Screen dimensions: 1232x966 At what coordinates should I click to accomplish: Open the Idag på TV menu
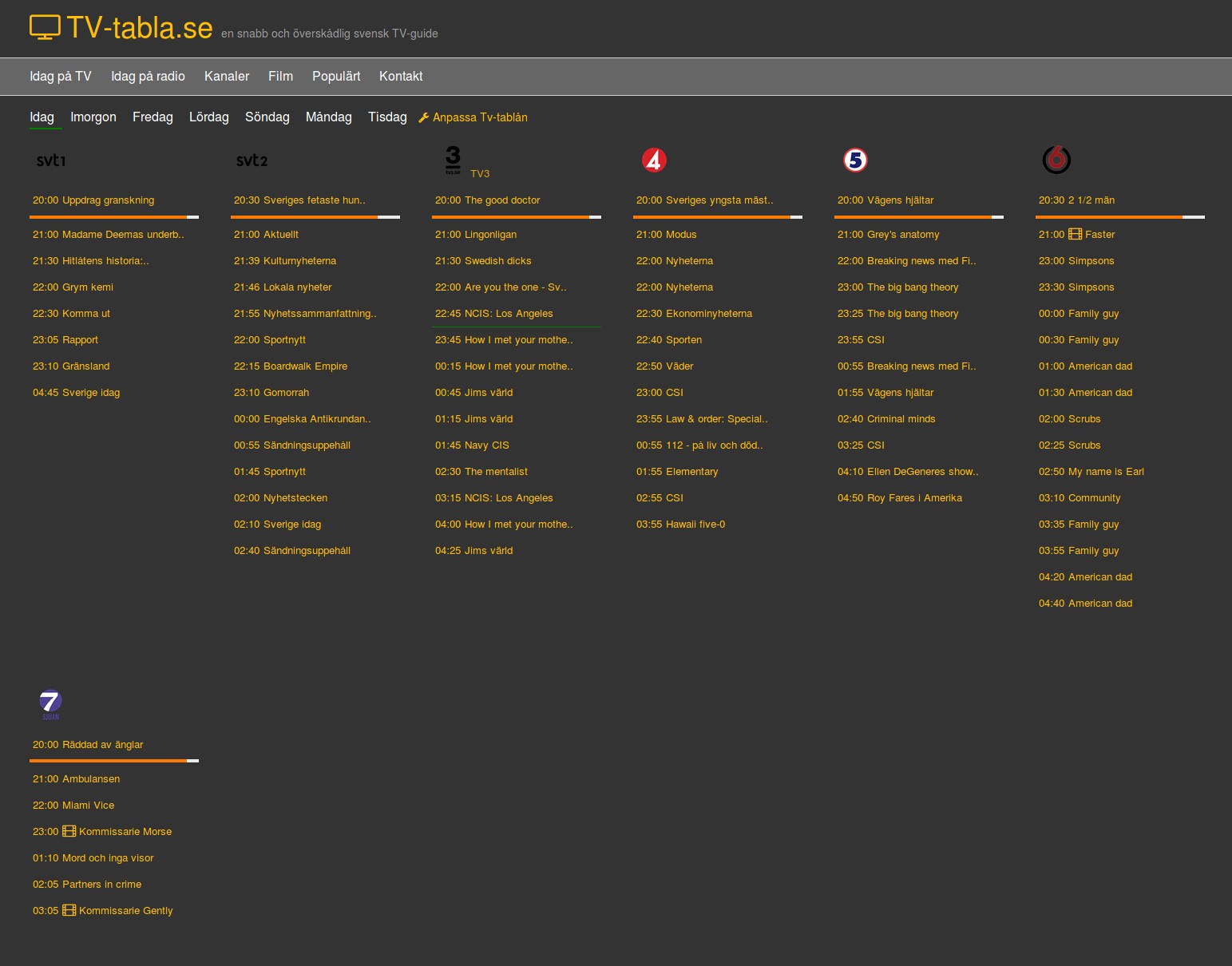(x=61, y=77)
